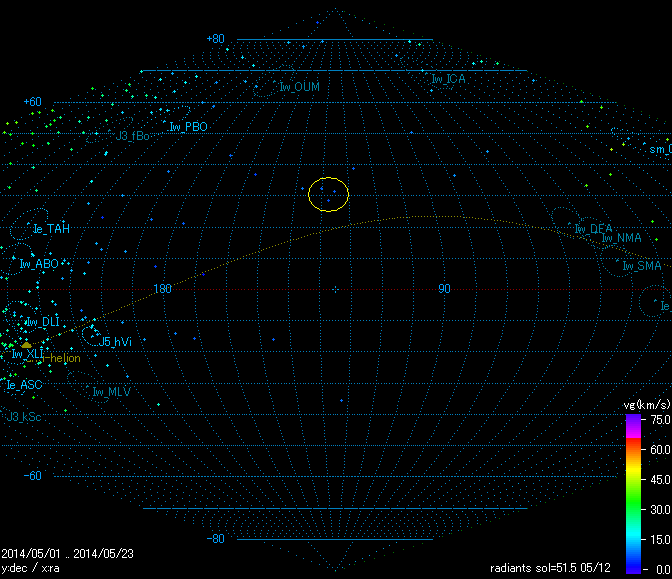Click the Iw_ICA shower label
The height and width of the screenshot is (579, 672).
click(x=448, y=79)
